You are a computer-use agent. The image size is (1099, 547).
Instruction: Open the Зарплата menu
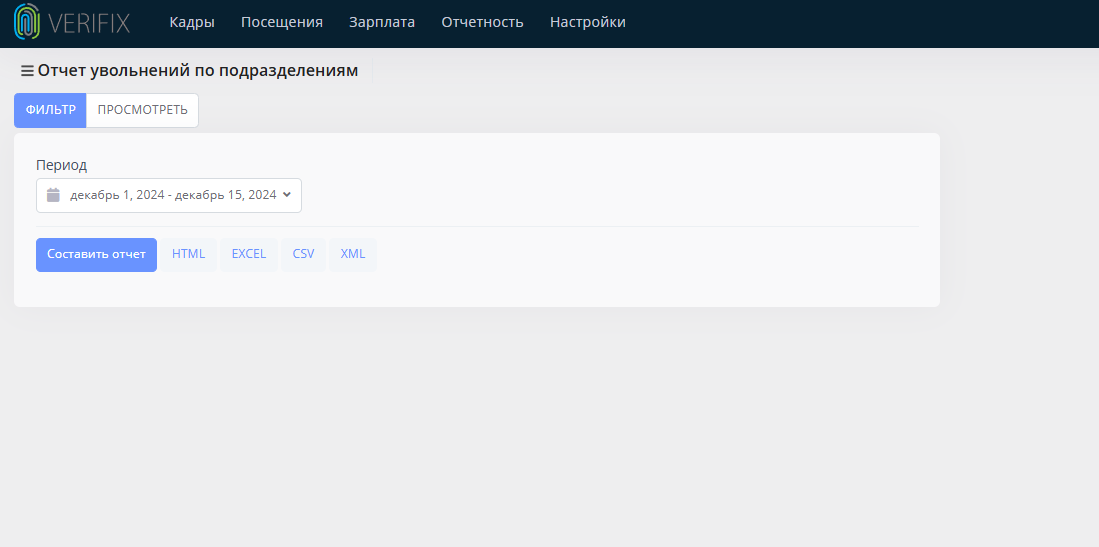[x=382, y=22]
